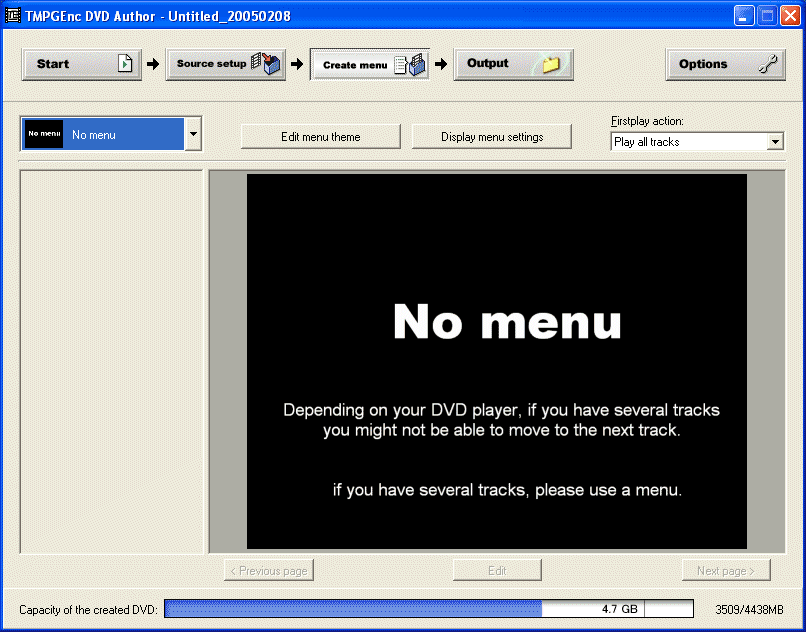Click the folder icon on Output
806x632 pixels.
coord(551,64)
